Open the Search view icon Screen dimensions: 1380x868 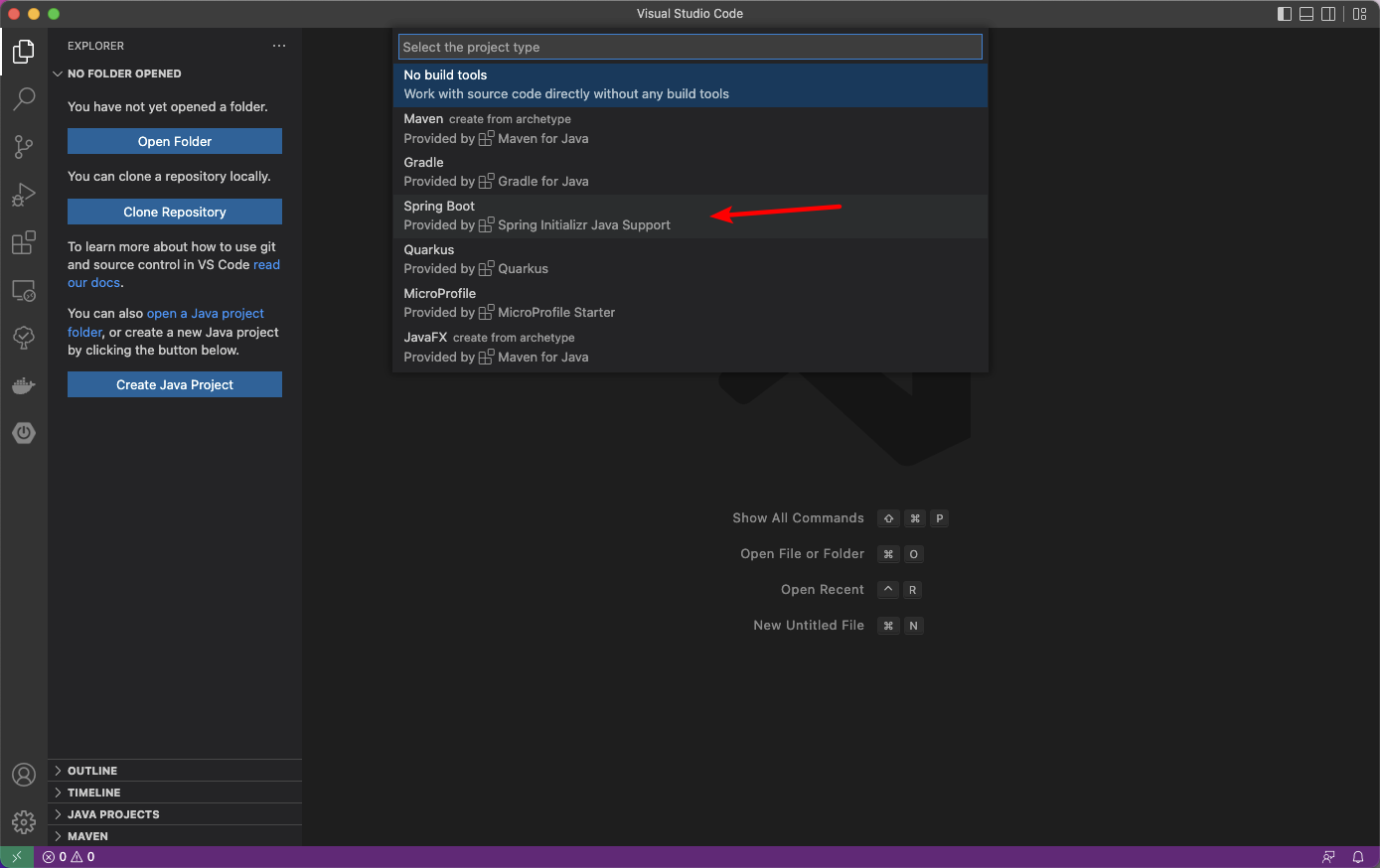pyautogui.click(x=24, y=98)
